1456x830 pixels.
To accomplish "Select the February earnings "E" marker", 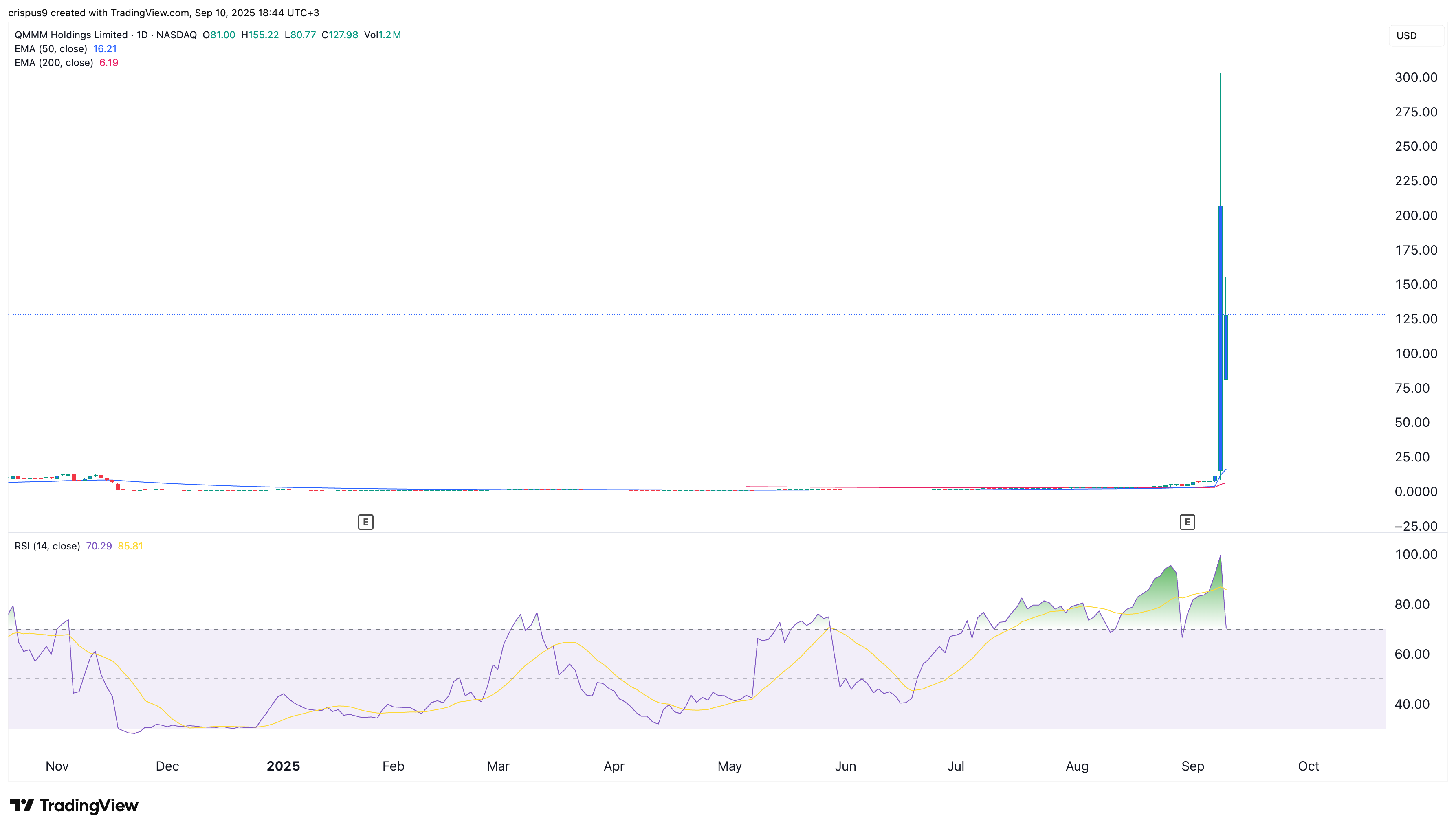I will coord(365,522).
